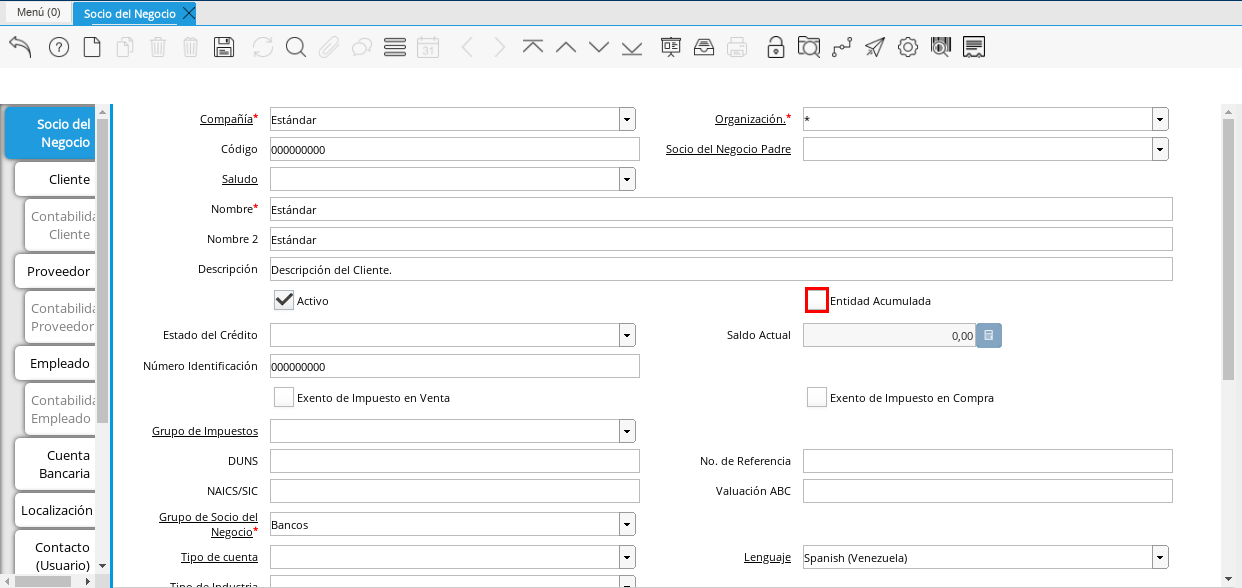Expand the Estado del Crédito dropdown arrow
Image resolution: width=1242 pixels, height=588 pixels.
[x=627, y=335]
